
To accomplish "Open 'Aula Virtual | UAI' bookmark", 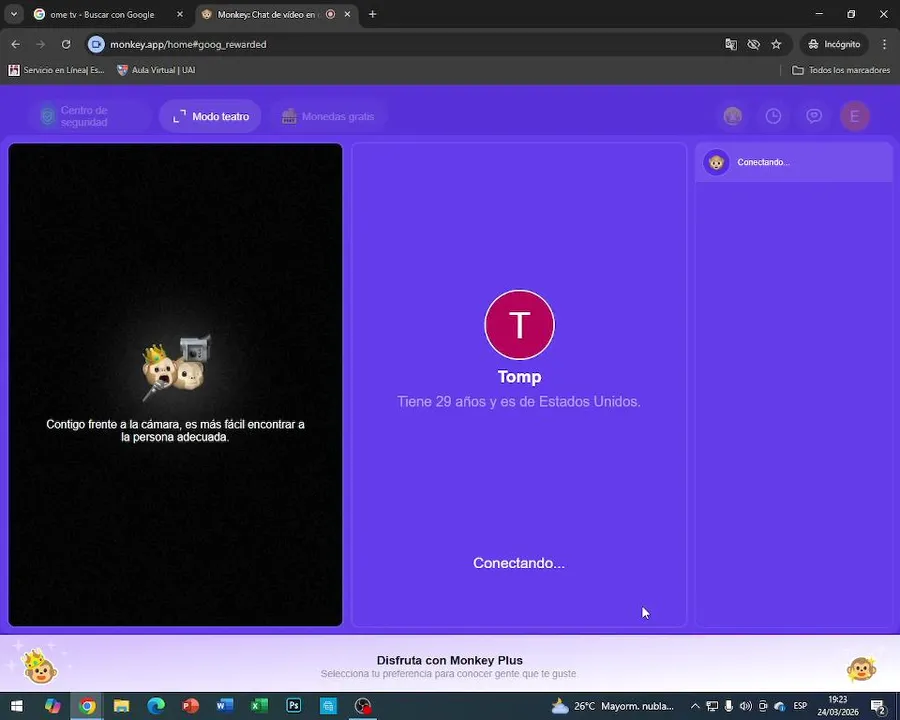I will (156, 70).
